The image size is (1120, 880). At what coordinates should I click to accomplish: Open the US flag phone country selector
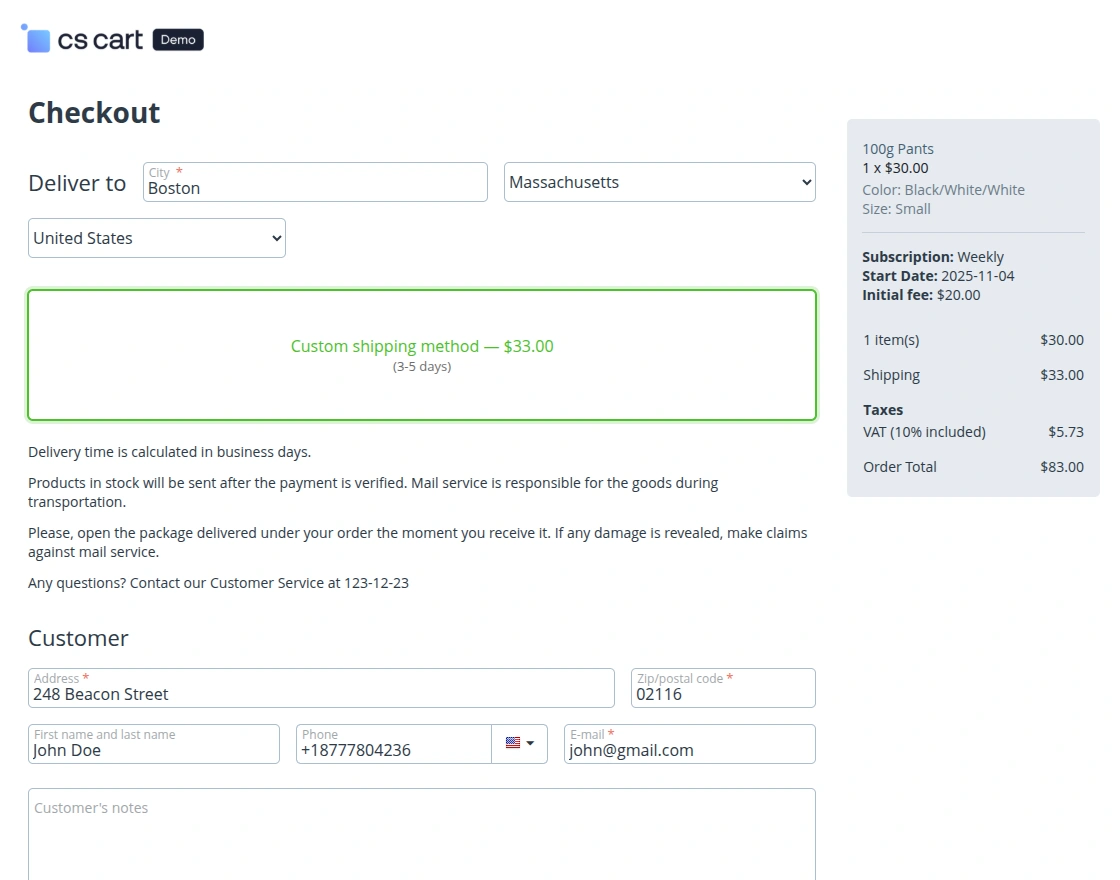519,744
